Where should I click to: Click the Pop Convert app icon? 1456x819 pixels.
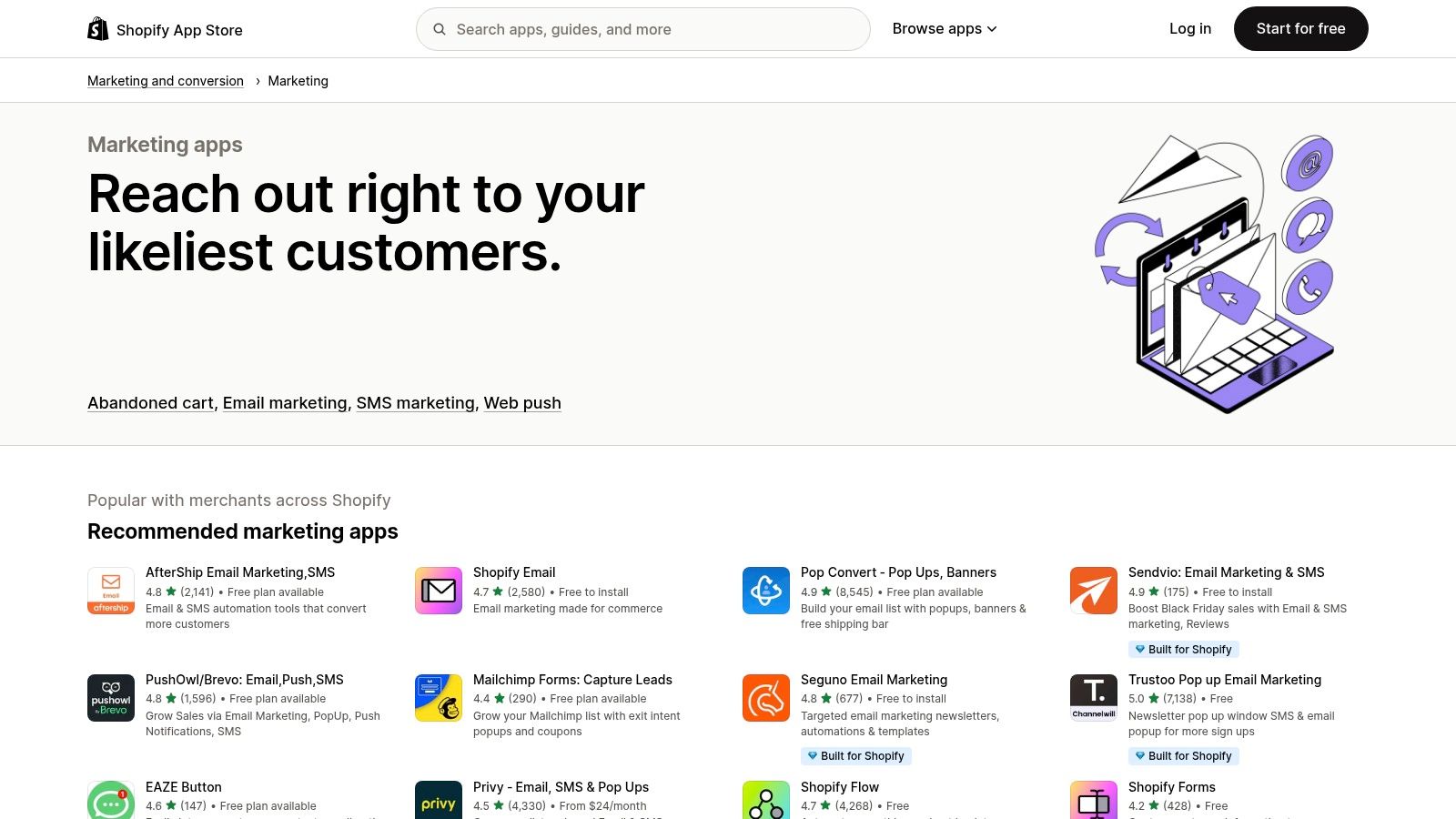[x=765, y=591]
